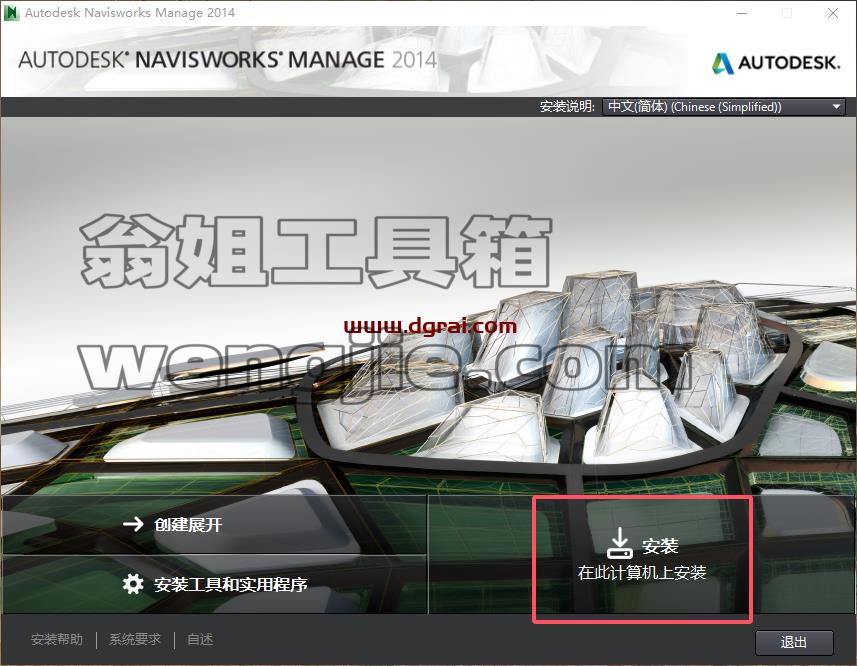Click the Autodesk logo at top right
This screenshot has width=857, height=666.
tap(776, 63)
